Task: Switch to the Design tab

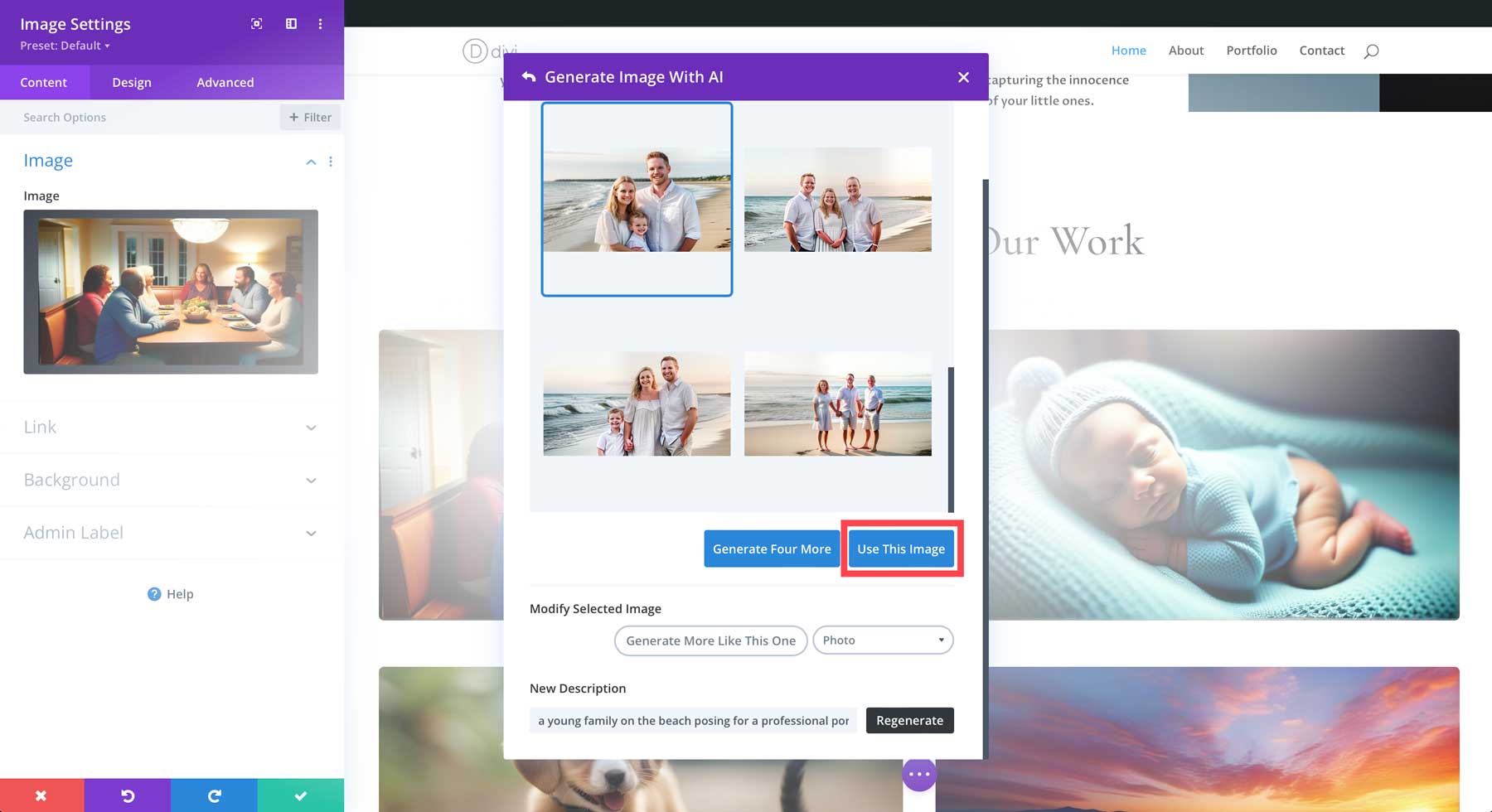Action: point(131,82)
